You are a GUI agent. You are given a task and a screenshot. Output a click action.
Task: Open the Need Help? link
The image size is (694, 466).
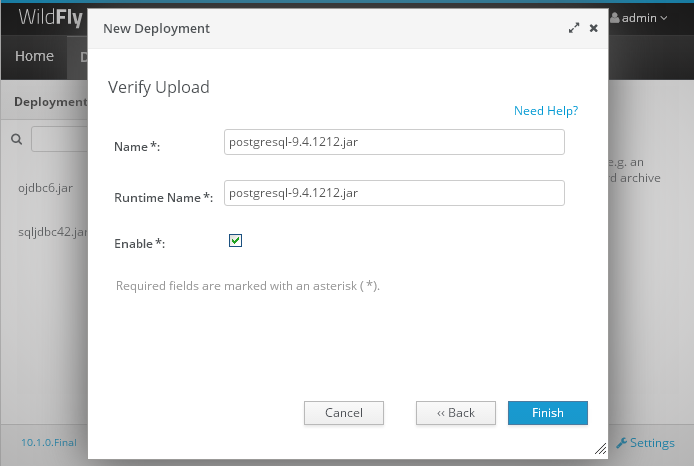click(x=545, y=110)
